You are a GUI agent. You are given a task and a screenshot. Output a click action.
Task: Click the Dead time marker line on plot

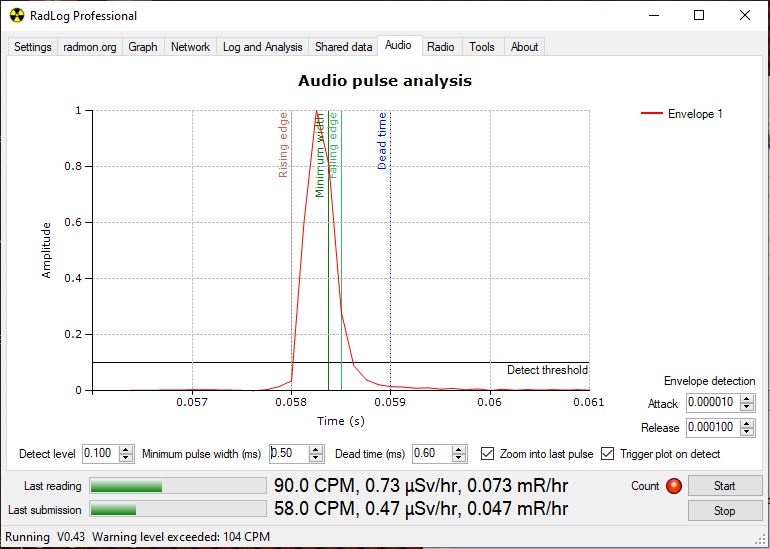click(x=390, y=250)
